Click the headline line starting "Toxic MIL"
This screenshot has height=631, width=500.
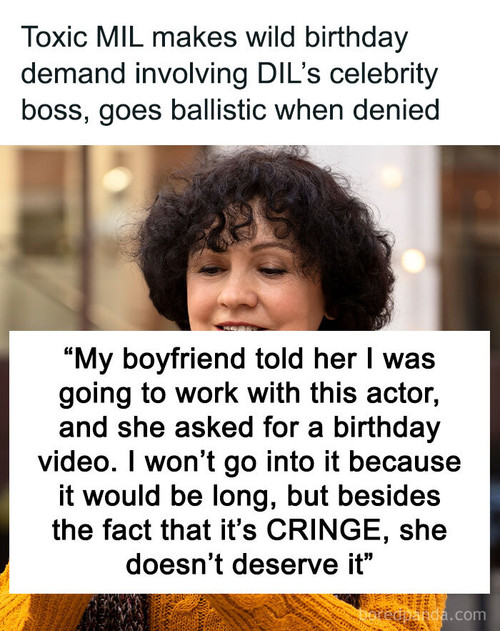point(214,38)
